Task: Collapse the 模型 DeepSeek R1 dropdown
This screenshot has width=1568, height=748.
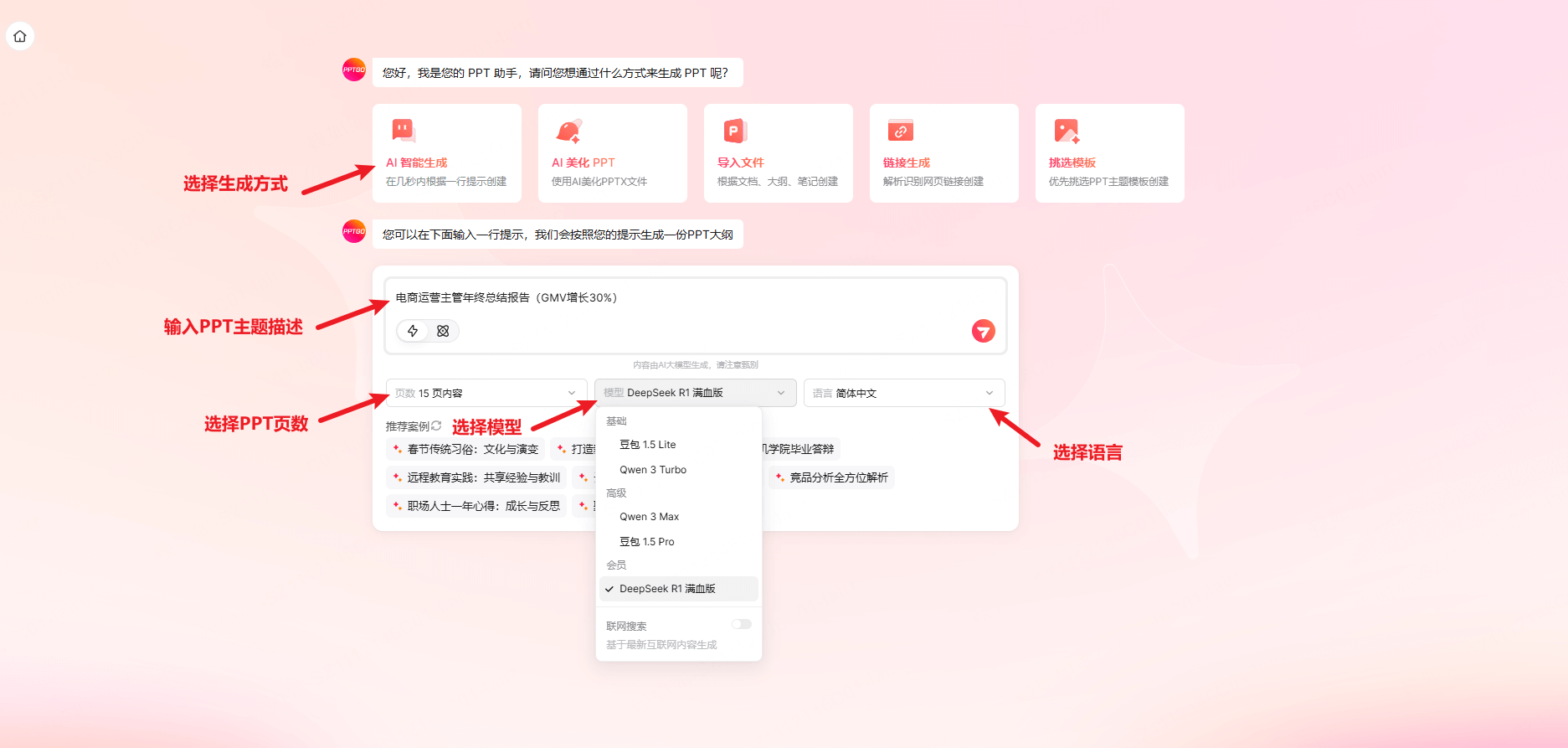Action: (x=696, y=393)
